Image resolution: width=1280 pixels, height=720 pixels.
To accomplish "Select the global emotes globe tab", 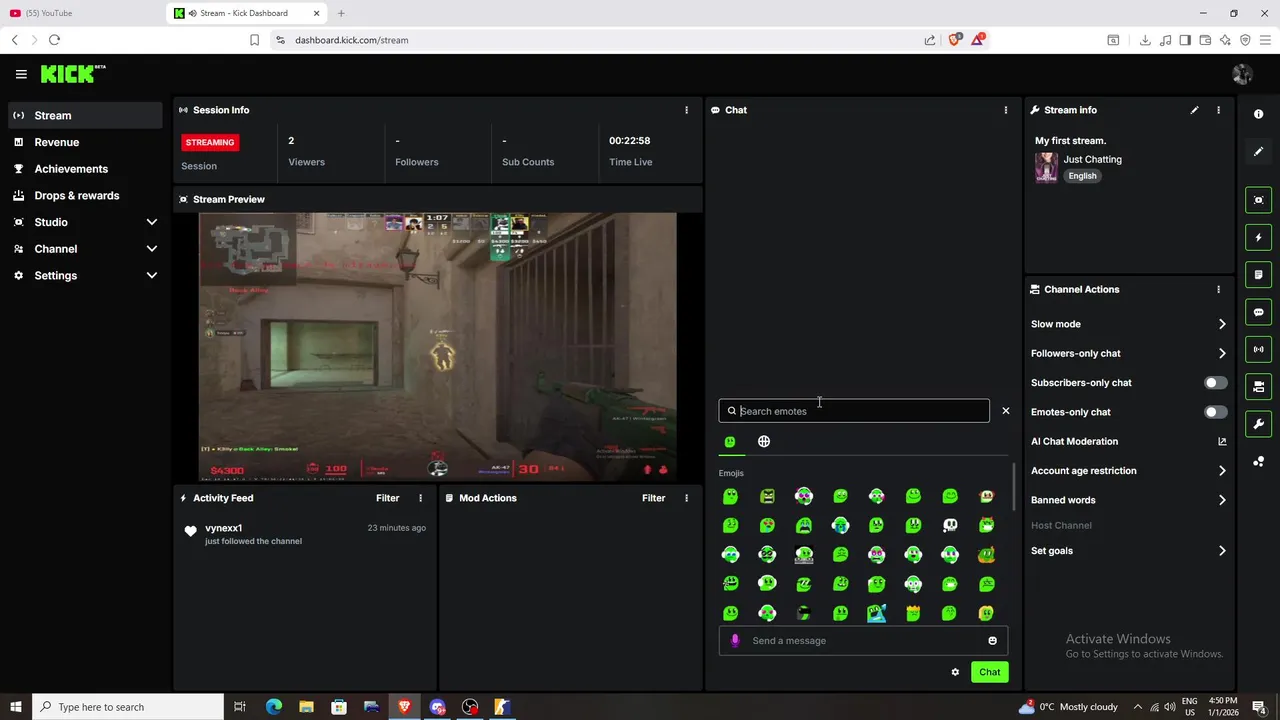I will point(764,442).
